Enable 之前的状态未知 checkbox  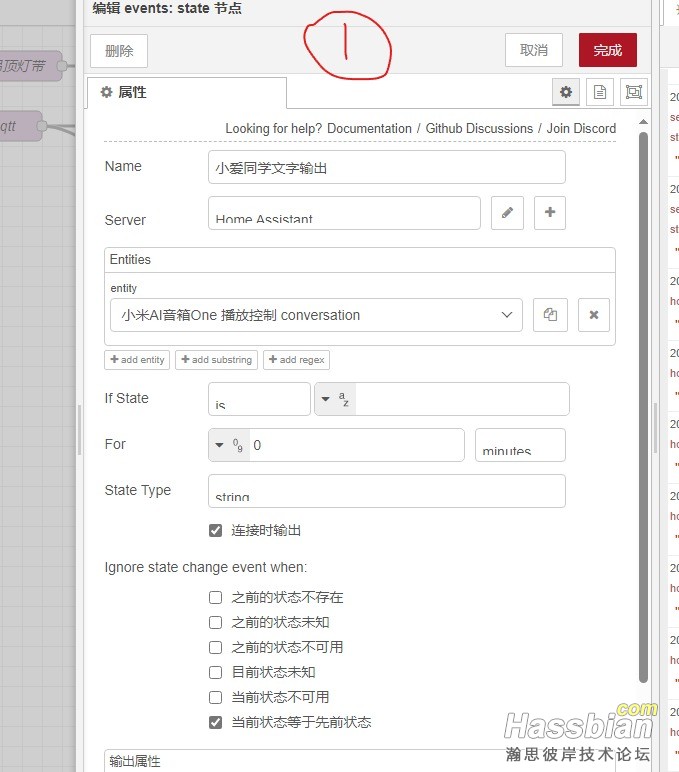[216, 622]
